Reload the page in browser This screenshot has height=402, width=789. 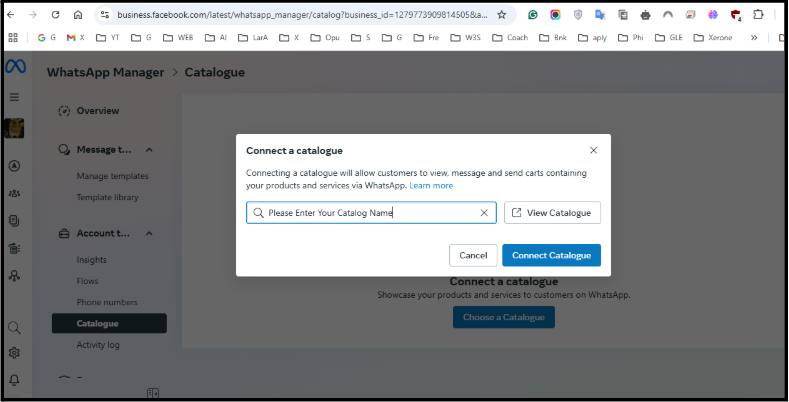coord(55,15)
